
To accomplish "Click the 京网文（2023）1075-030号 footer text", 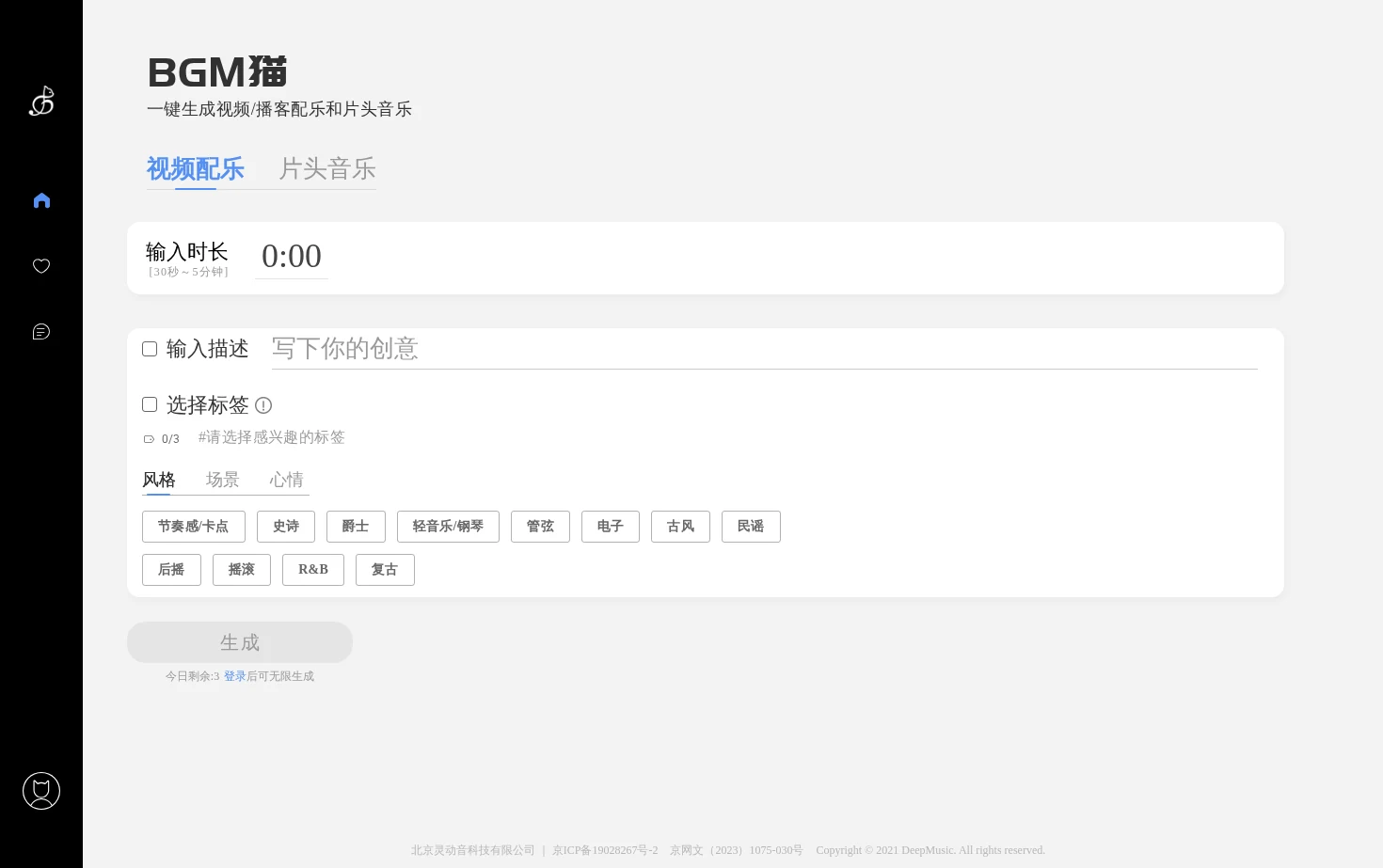I will pyautogui.click(x=737, y=850).
